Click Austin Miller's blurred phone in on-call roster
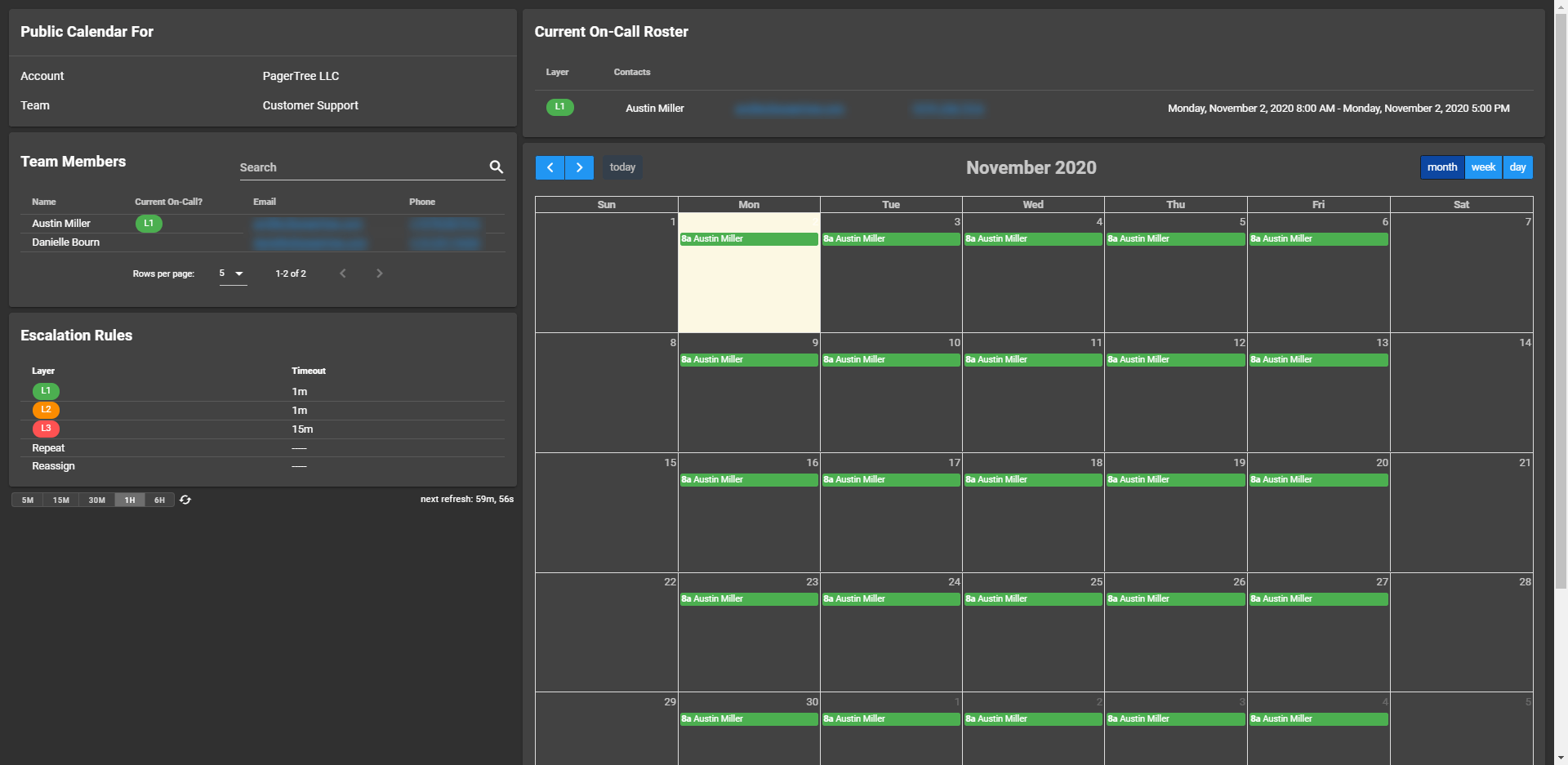The height and width of the screenshot is (765, 1568). tap(948, 109)
